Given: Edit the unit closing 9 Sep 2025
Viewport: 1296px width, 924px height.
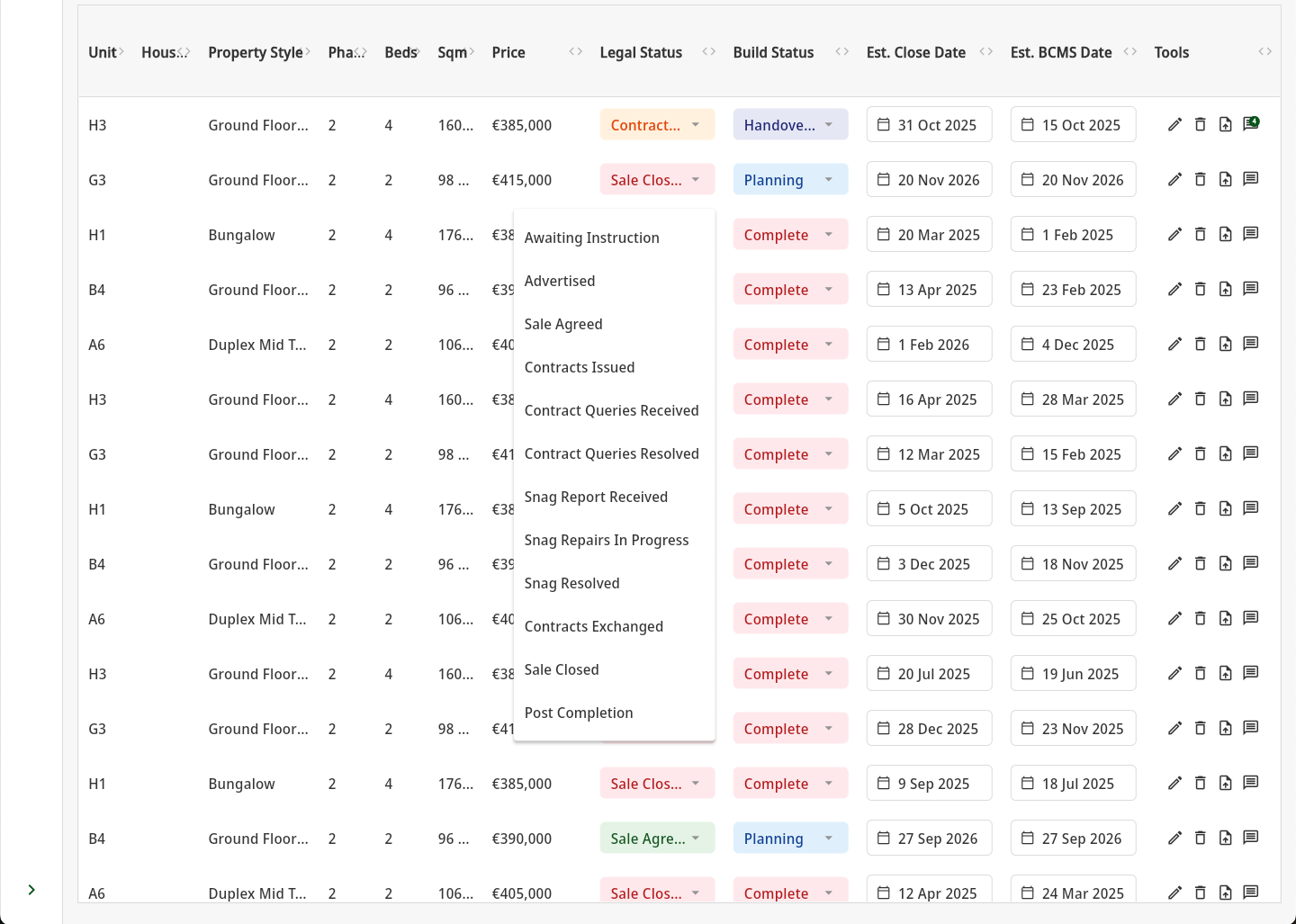Looking at the screenshot, I should 1174,784.
